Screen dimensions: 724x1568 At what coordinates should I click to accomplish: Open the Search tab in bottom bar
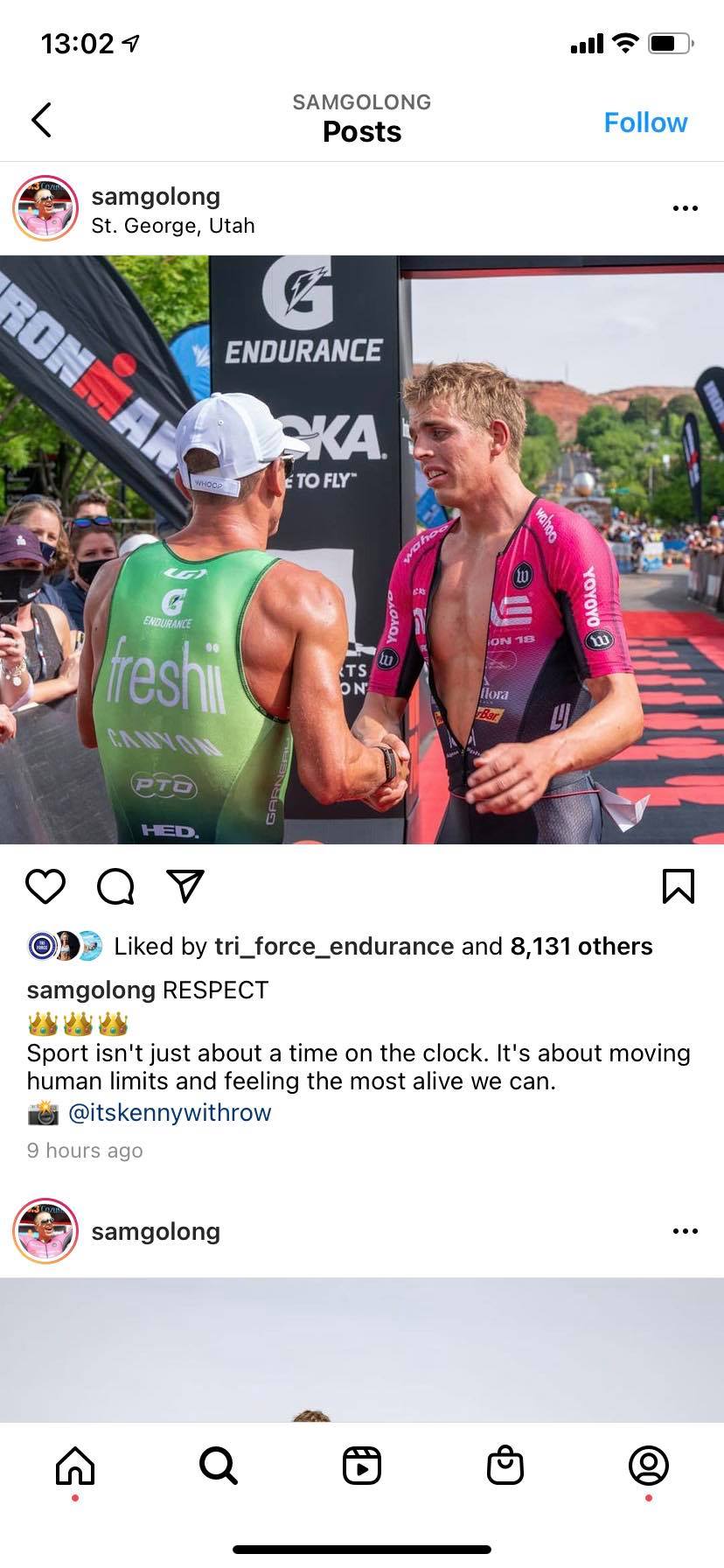click(218, 1466)
